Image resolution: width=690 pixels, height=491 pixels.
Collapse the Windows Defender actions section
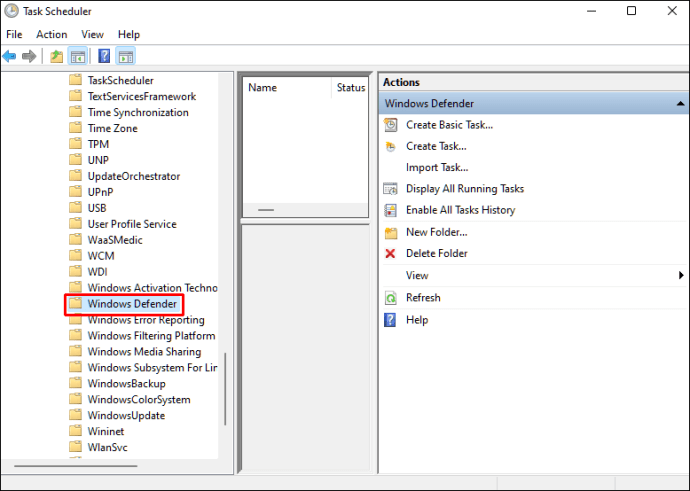coord(680,104)
